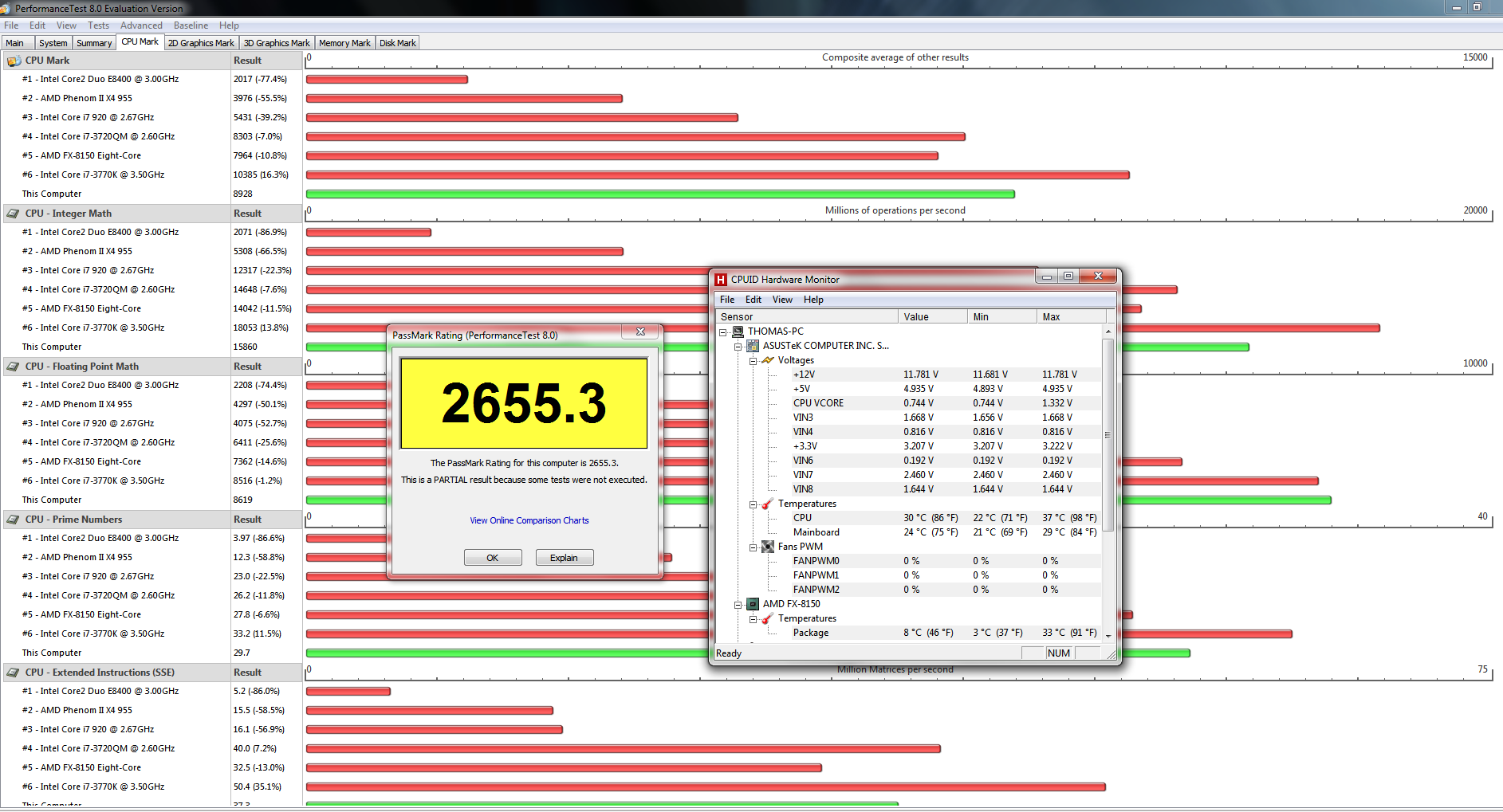
Task: Click the Value column header
Action: (x=932, y=317)
